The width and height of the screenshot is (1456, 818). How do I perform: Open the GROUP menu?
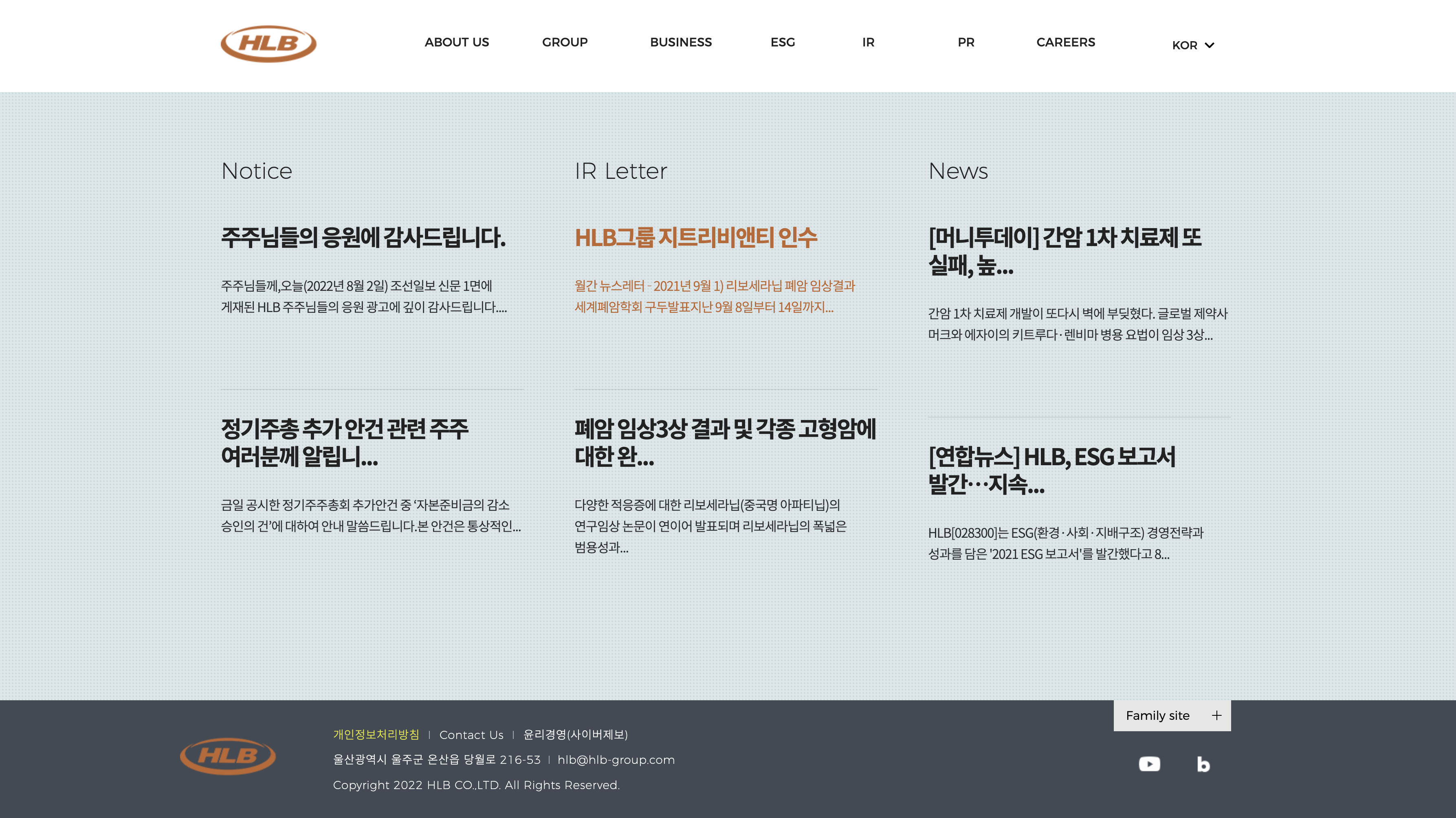coord(565,42)
